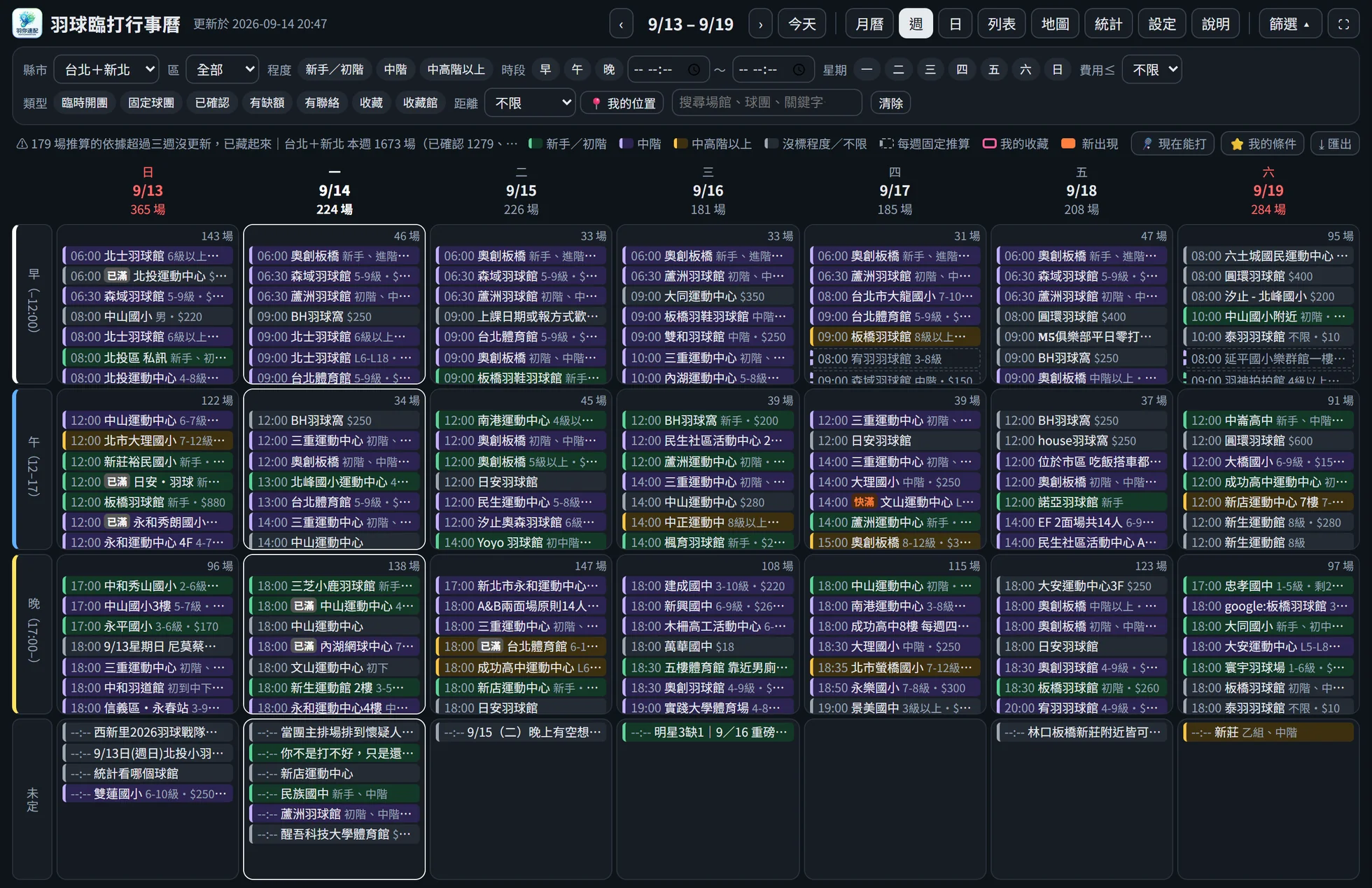Open 08:00 六士城國民運動中心 event
Viewport: 1372px width, 888px height.
(1268, 256)
